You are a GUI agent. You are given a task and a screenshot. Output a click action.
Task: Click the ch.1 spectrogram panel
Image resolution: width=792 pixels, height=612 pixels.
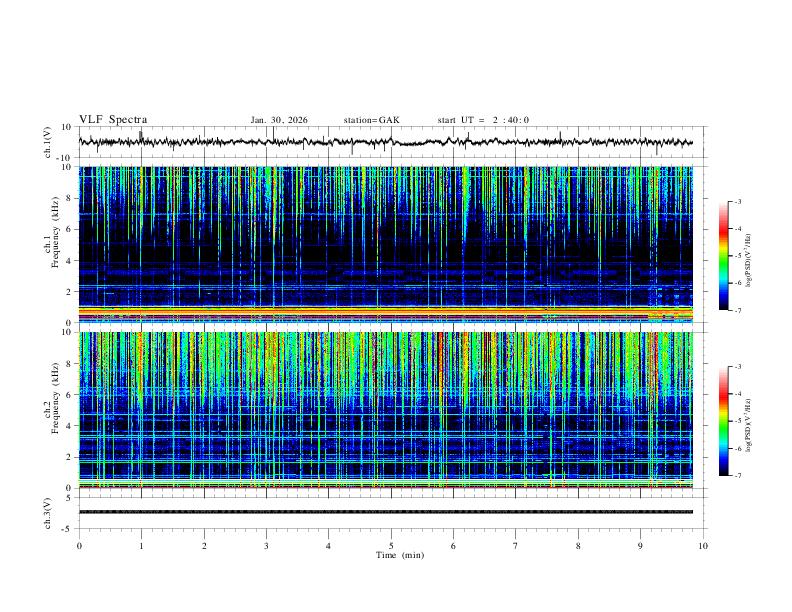386,244
